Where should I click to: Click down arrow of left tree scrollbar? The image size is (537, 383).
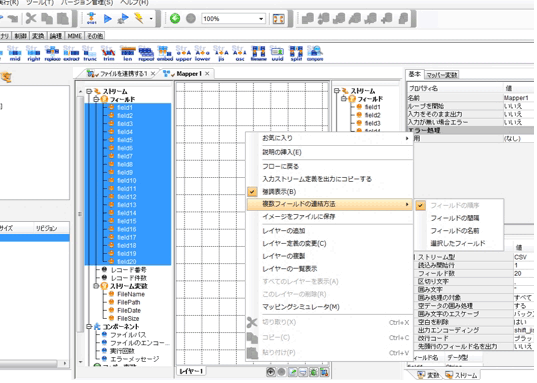click(x=80, y=362)
